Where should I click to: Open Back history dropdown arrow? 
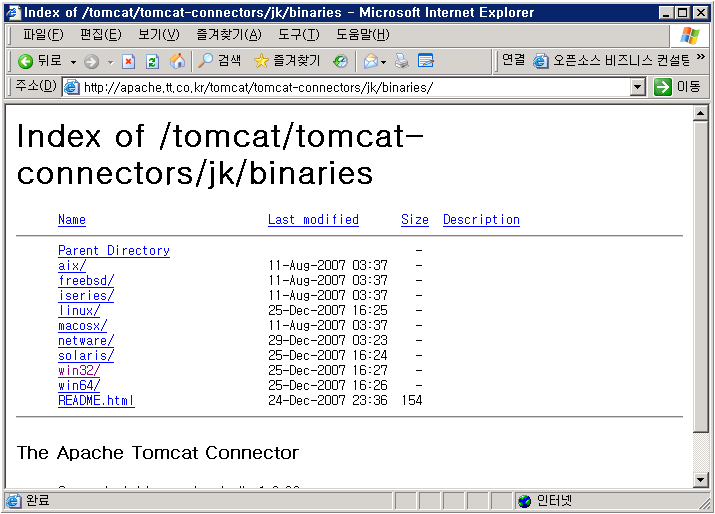[x=73, y=62]
